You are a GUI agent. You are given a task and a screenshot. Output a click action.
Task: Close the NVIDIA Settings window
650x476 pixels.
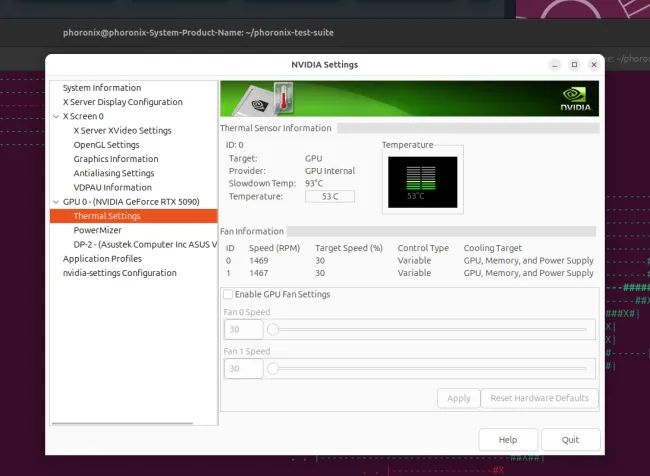pos(594,65)
